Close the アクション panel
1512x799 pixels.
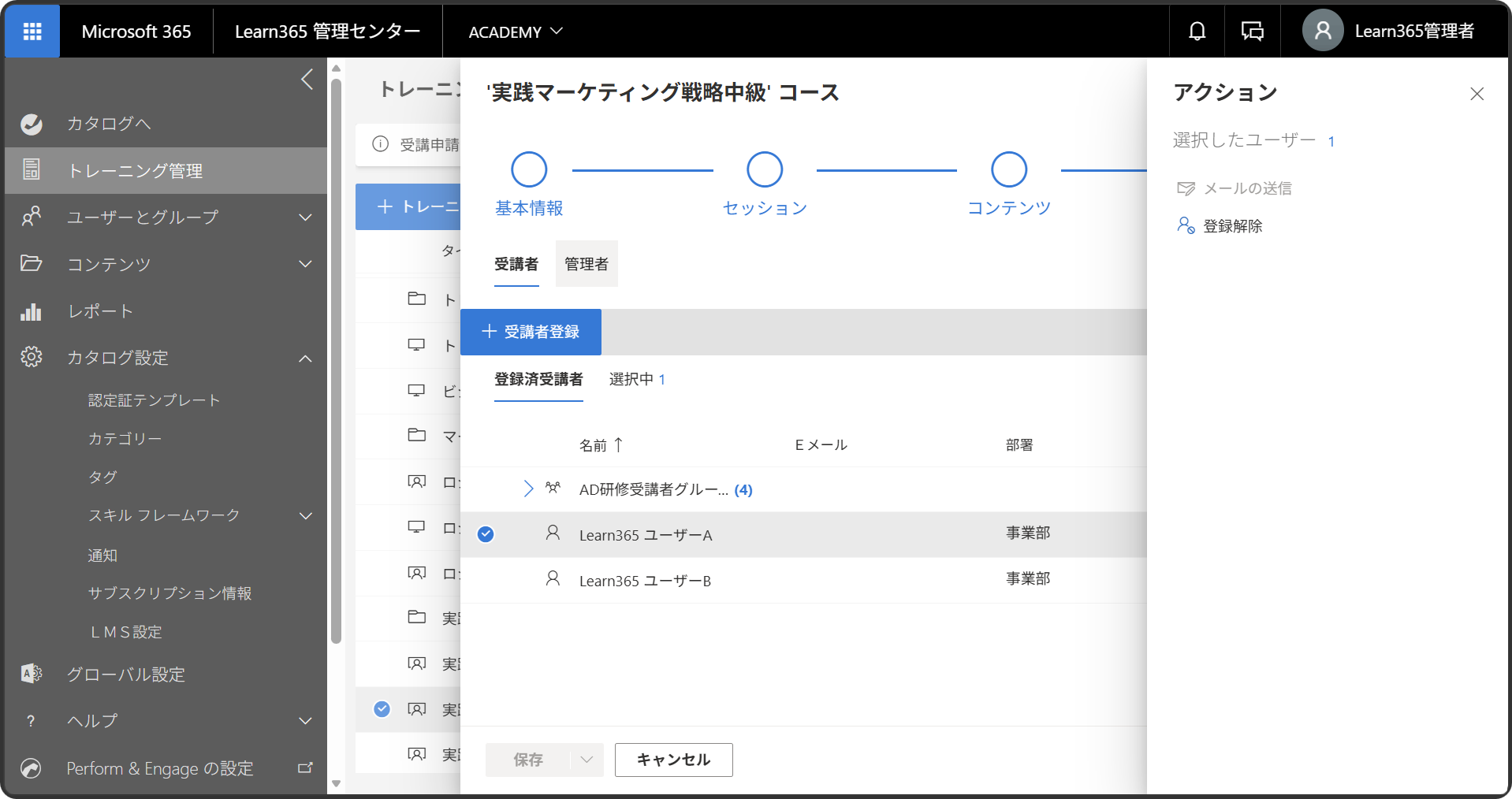pyautogui.click(x=1477, y=94)
